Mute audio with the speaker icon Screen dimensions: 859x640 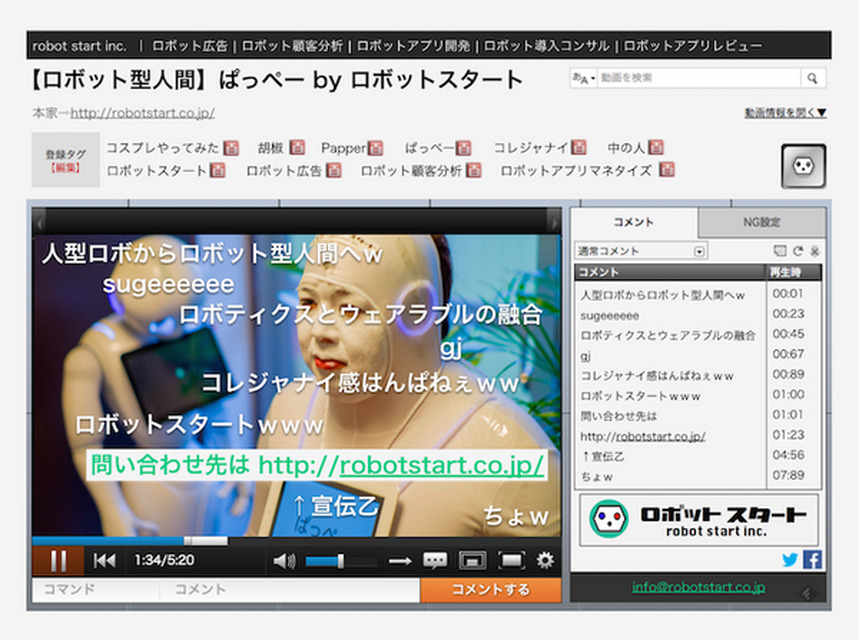(284, 561)
